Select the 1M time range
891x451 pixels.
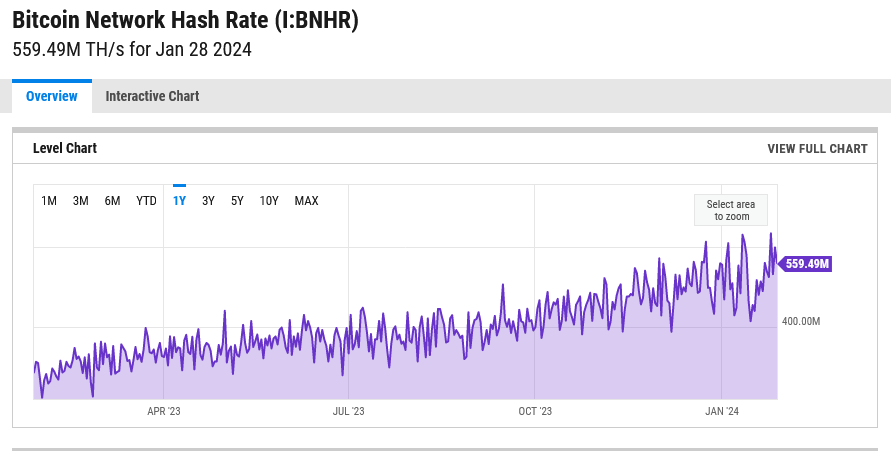pos(49,201)
